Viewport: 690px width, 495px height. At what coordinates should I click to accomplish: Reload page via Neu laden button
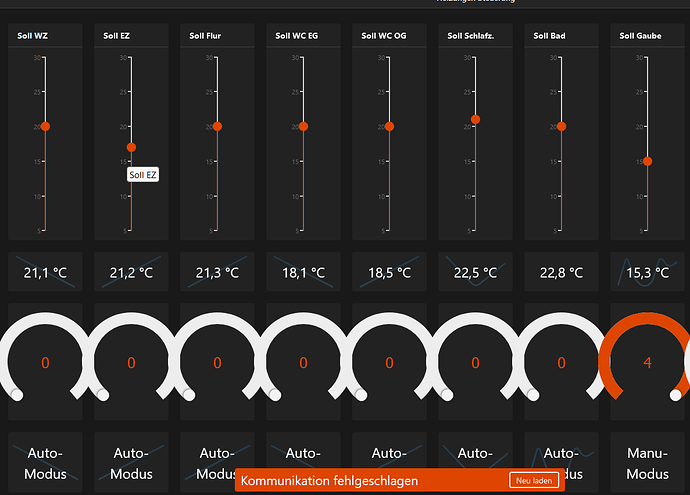(534, 480)
